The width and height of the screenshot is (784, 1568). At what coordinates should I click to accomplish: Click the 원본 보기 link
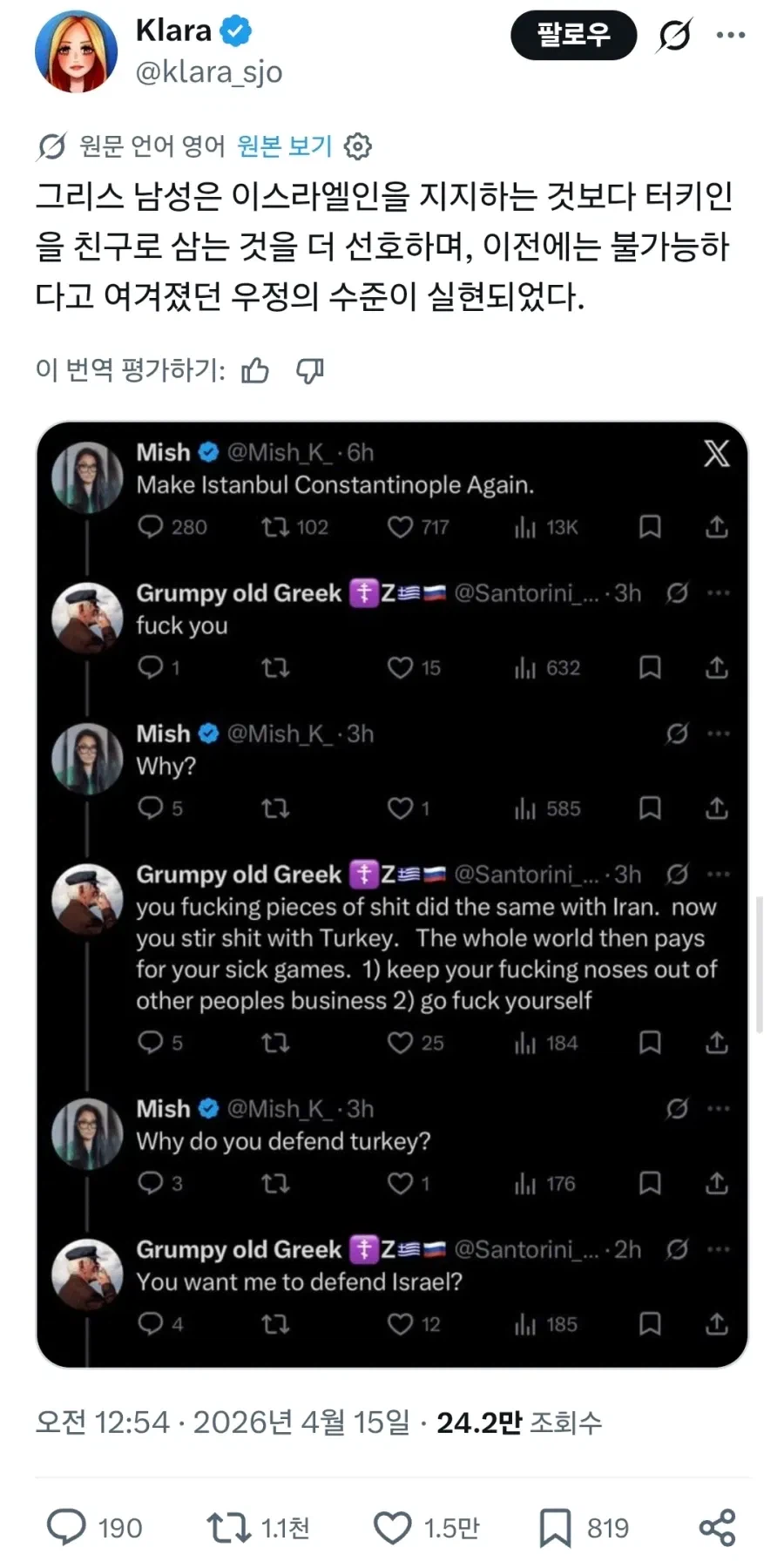pos(285,145)
